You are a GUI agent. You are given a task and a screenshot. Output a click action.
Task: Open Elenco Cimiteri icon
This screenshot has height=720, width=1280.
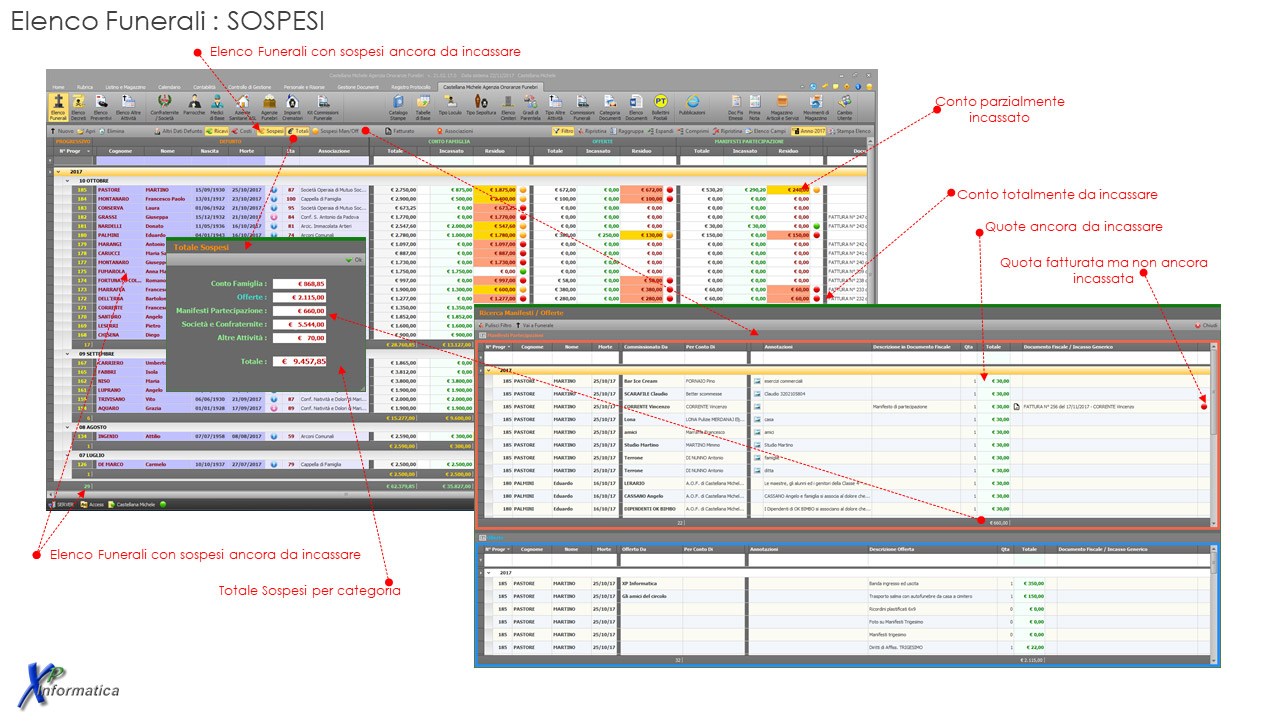point(508,108)
